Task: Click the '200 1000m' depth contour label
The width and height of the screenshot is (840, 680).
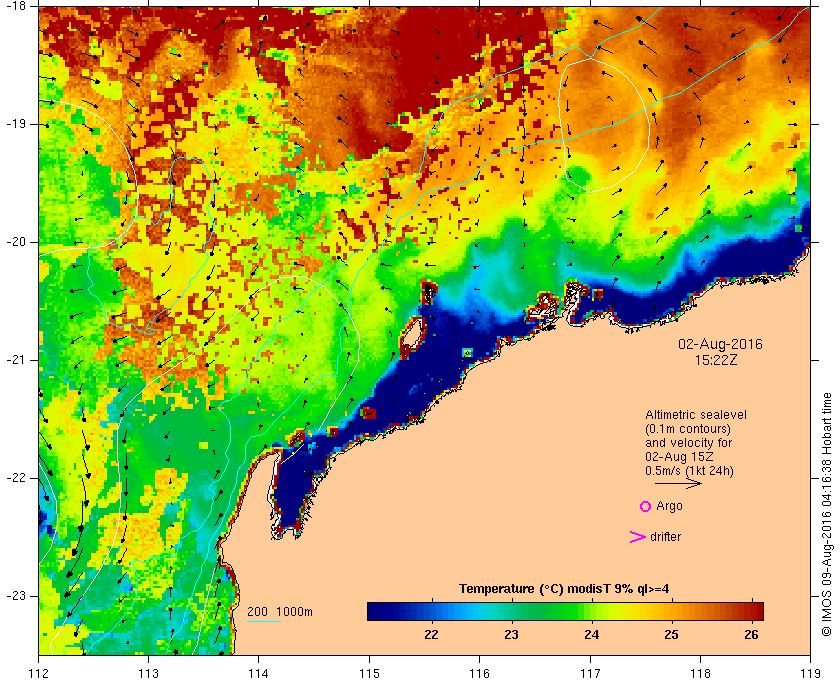Action: coord(280,612)
